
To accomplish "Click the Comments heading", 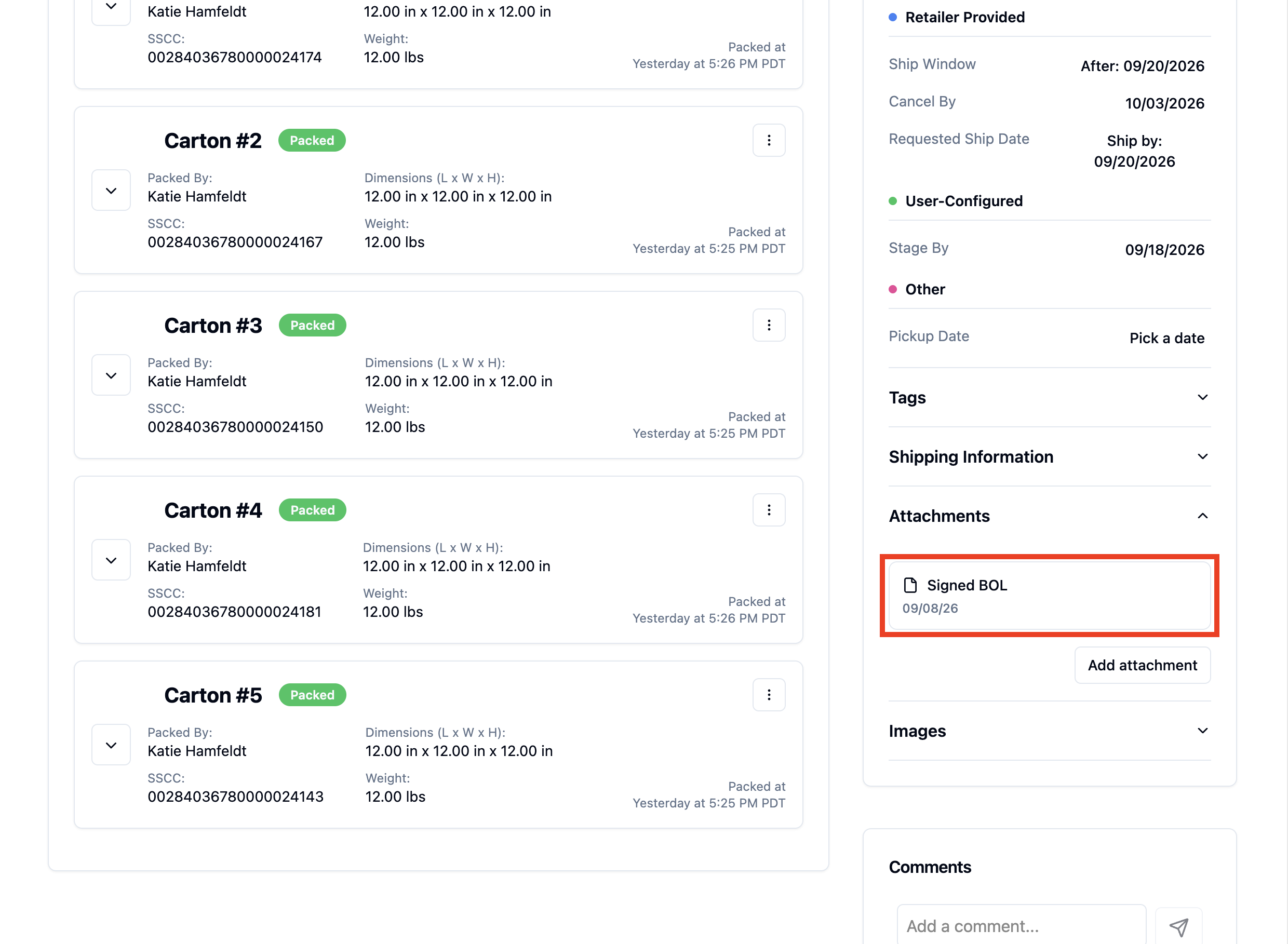I will click(930, 867).
